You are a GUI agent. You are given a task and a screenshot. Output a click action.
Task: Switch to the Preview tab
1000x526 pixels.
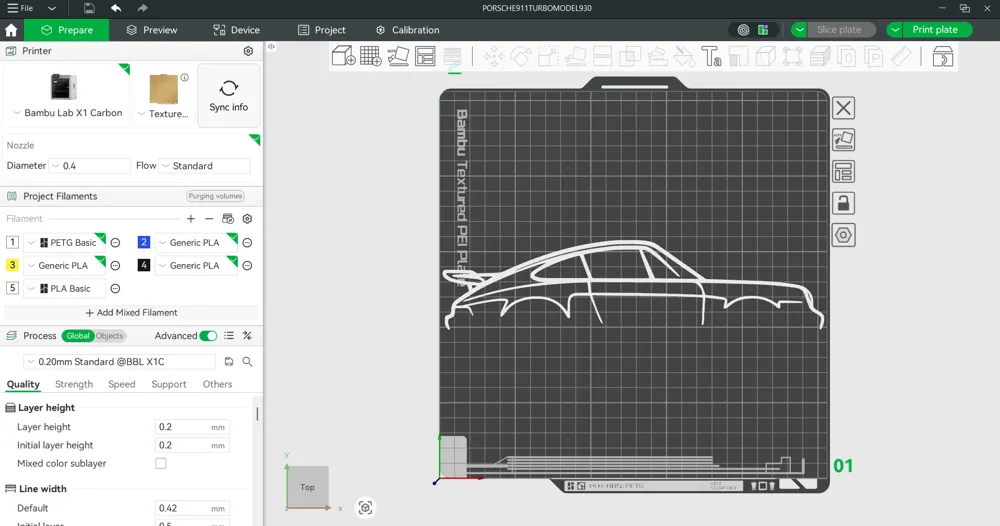152,30
